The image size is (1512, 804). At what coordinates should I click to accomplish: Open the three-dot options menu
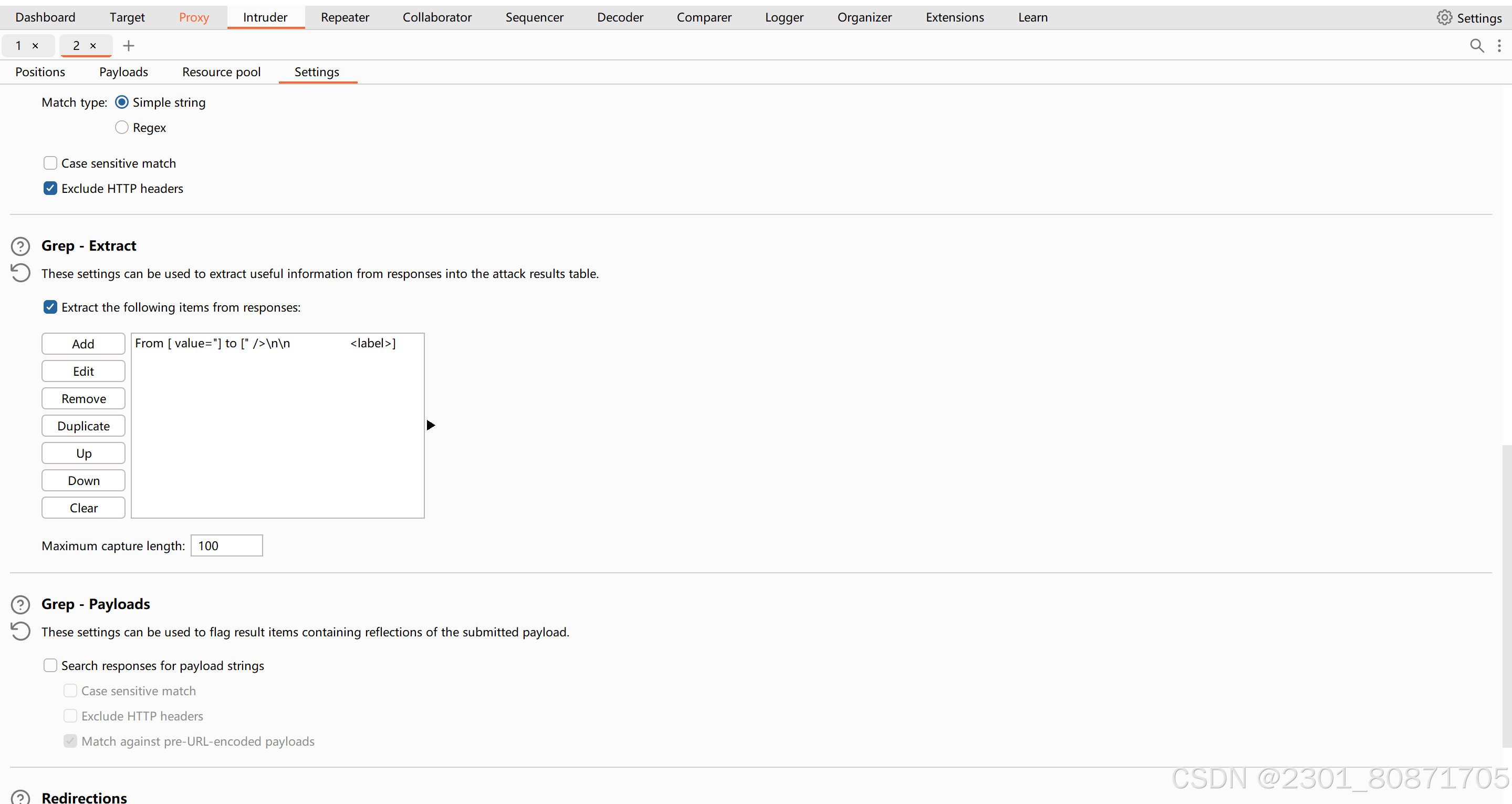tap(1498, 46)
